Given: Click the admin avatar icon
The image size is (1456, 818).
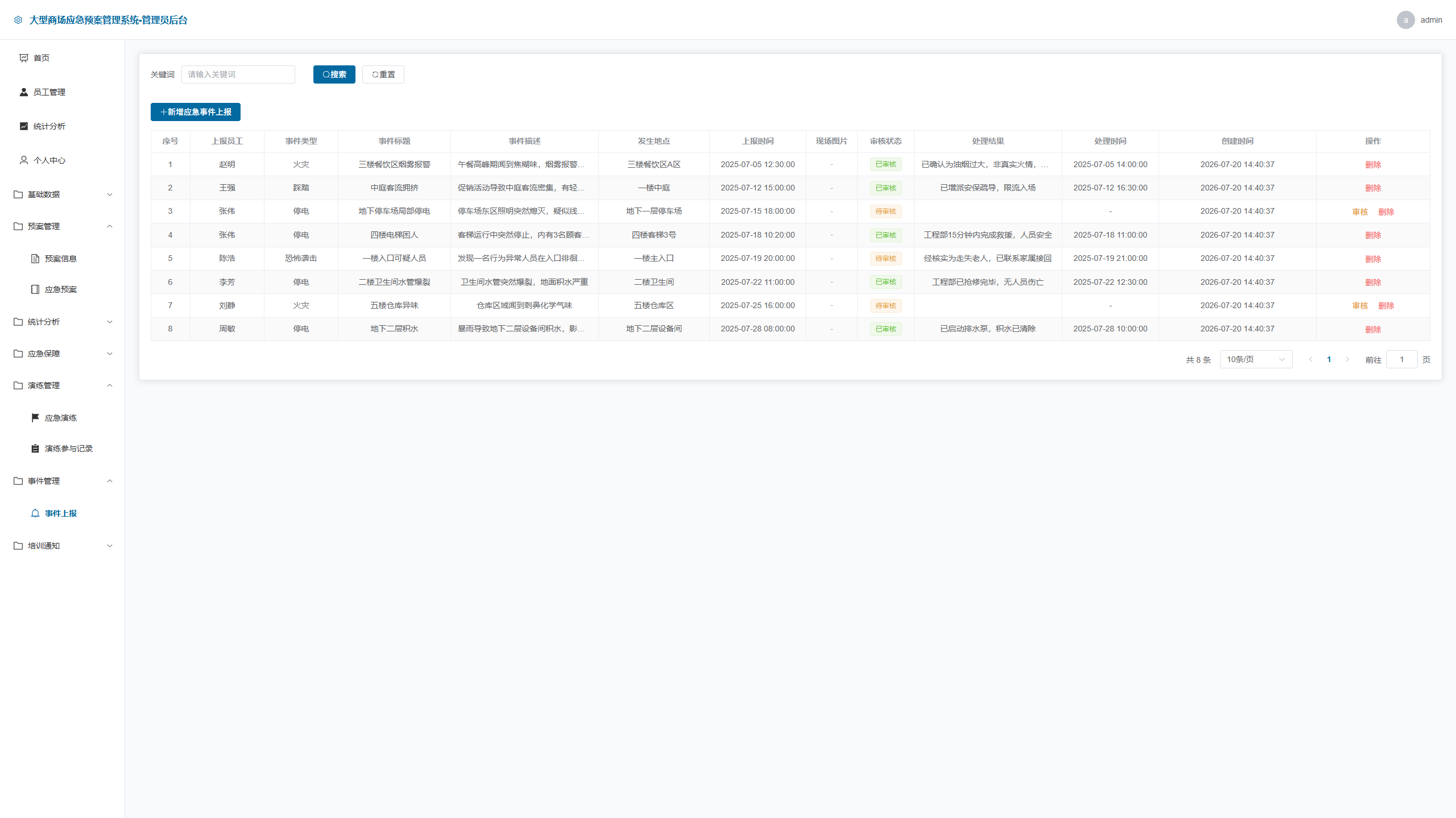Looking at the screenshot, I should [1405, 20].
